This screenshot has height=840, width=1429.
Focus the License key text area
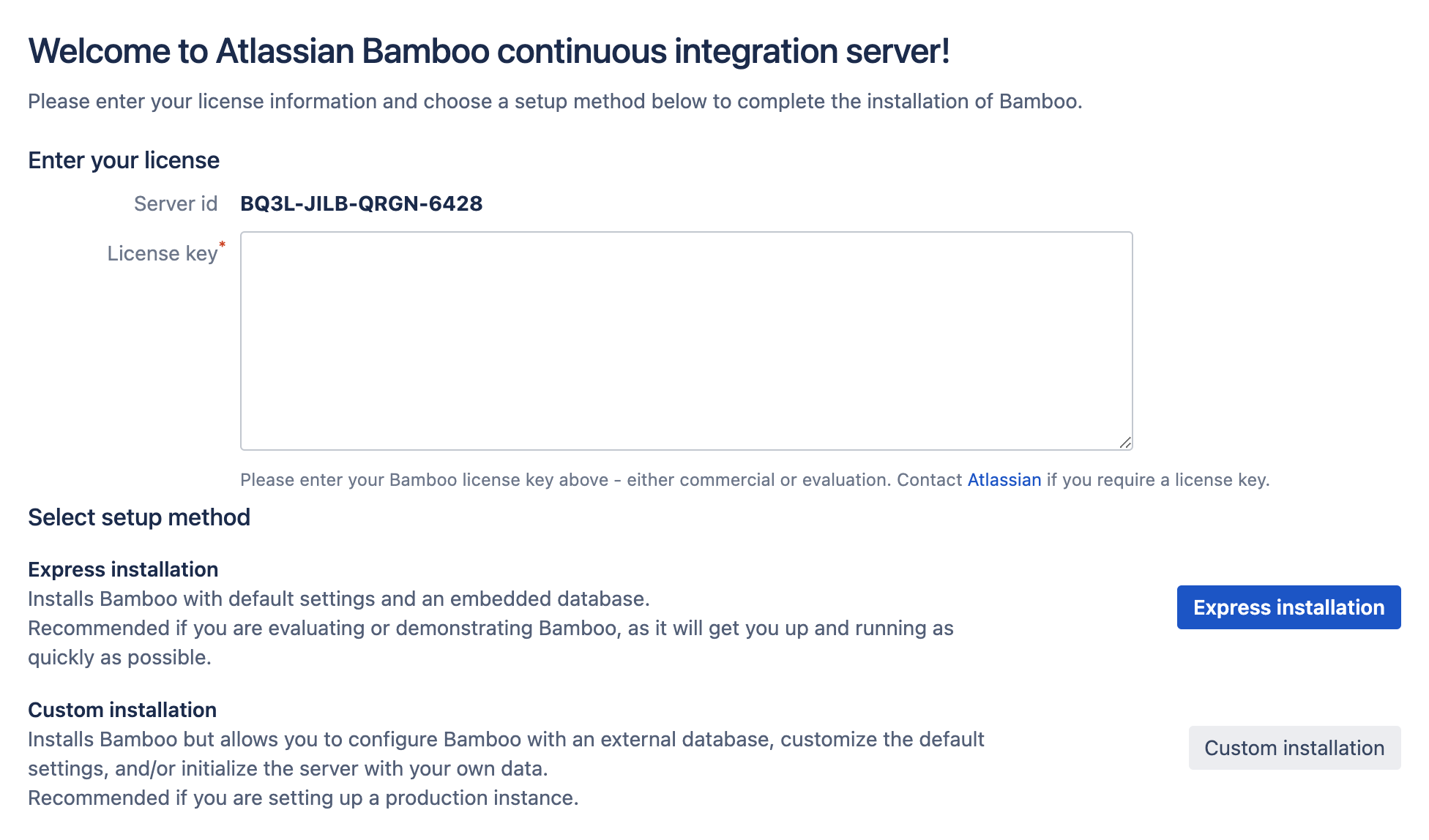point(686,341)
